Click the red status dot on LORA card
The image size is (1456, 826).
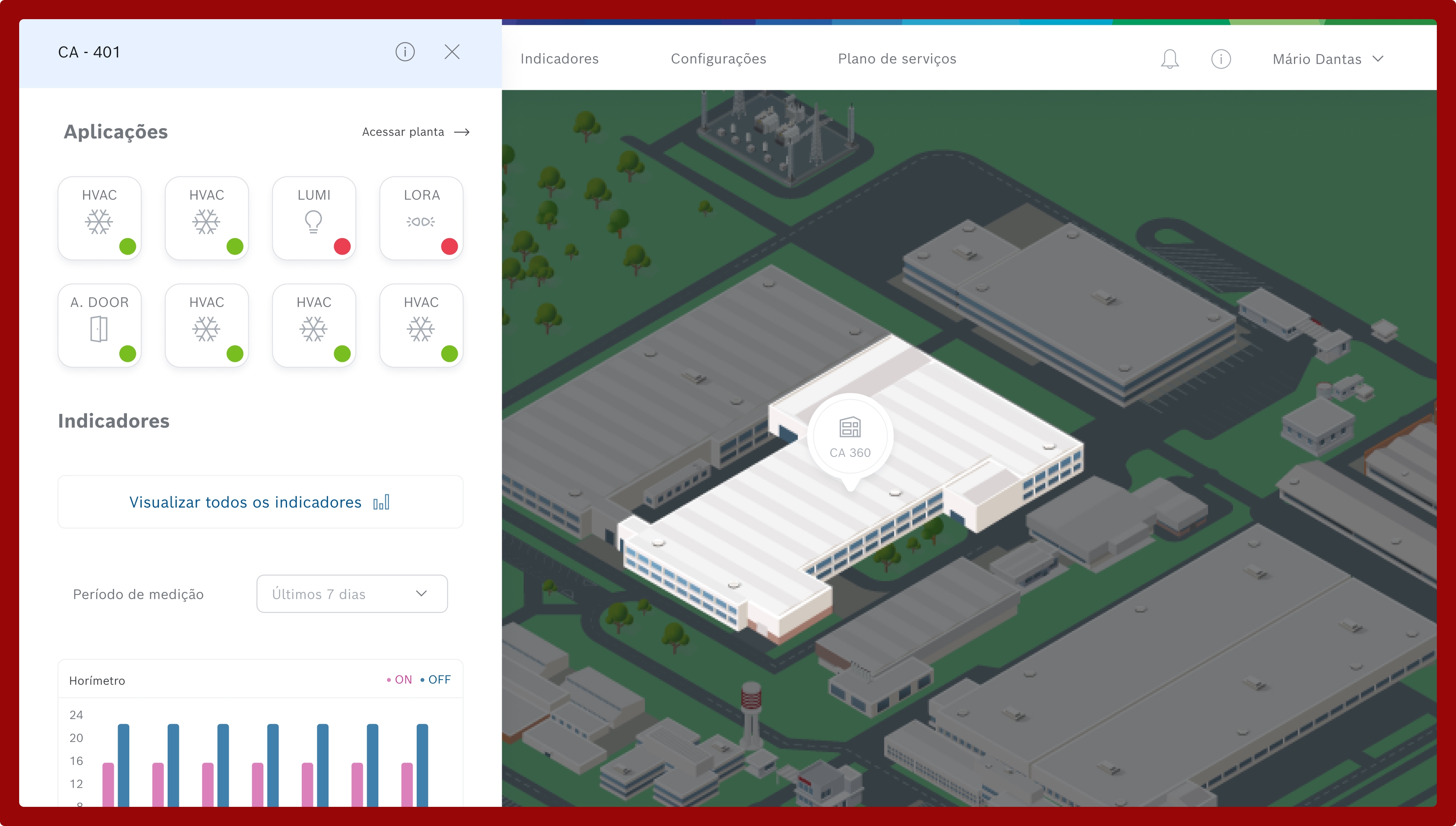(449, 247)
